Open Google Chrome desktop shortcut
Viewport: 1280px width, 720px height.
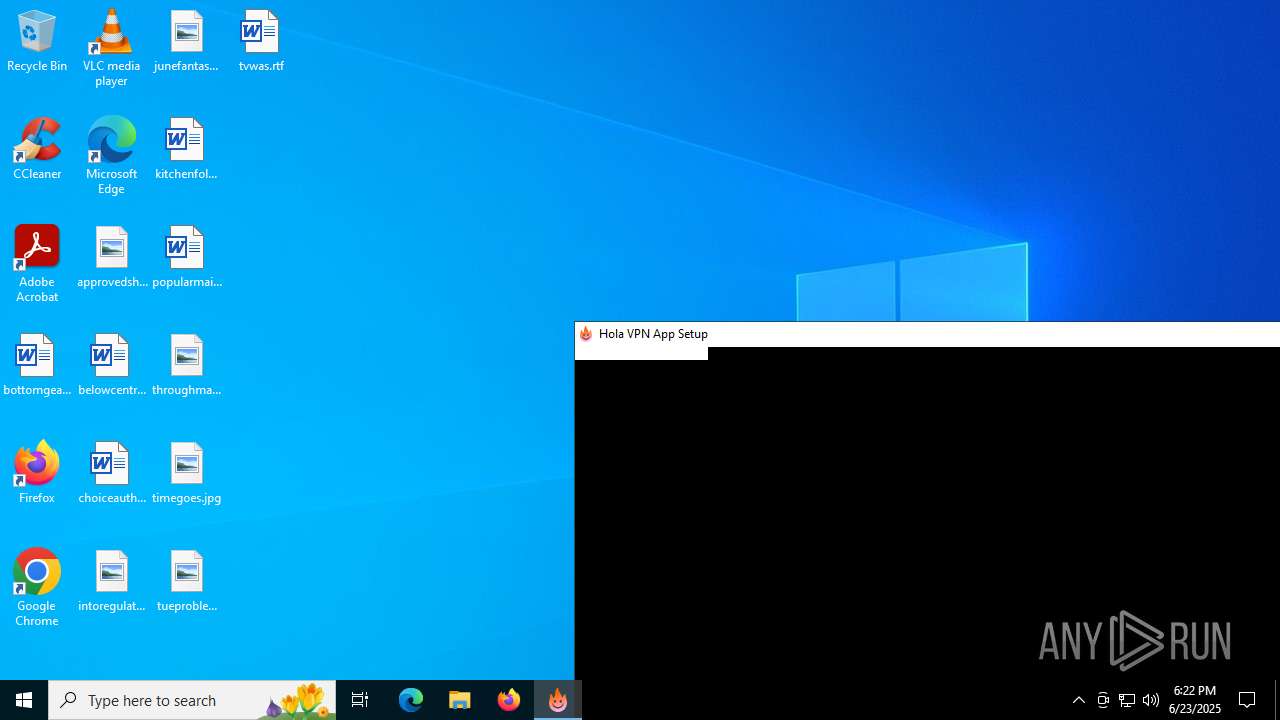coord(37,588)
